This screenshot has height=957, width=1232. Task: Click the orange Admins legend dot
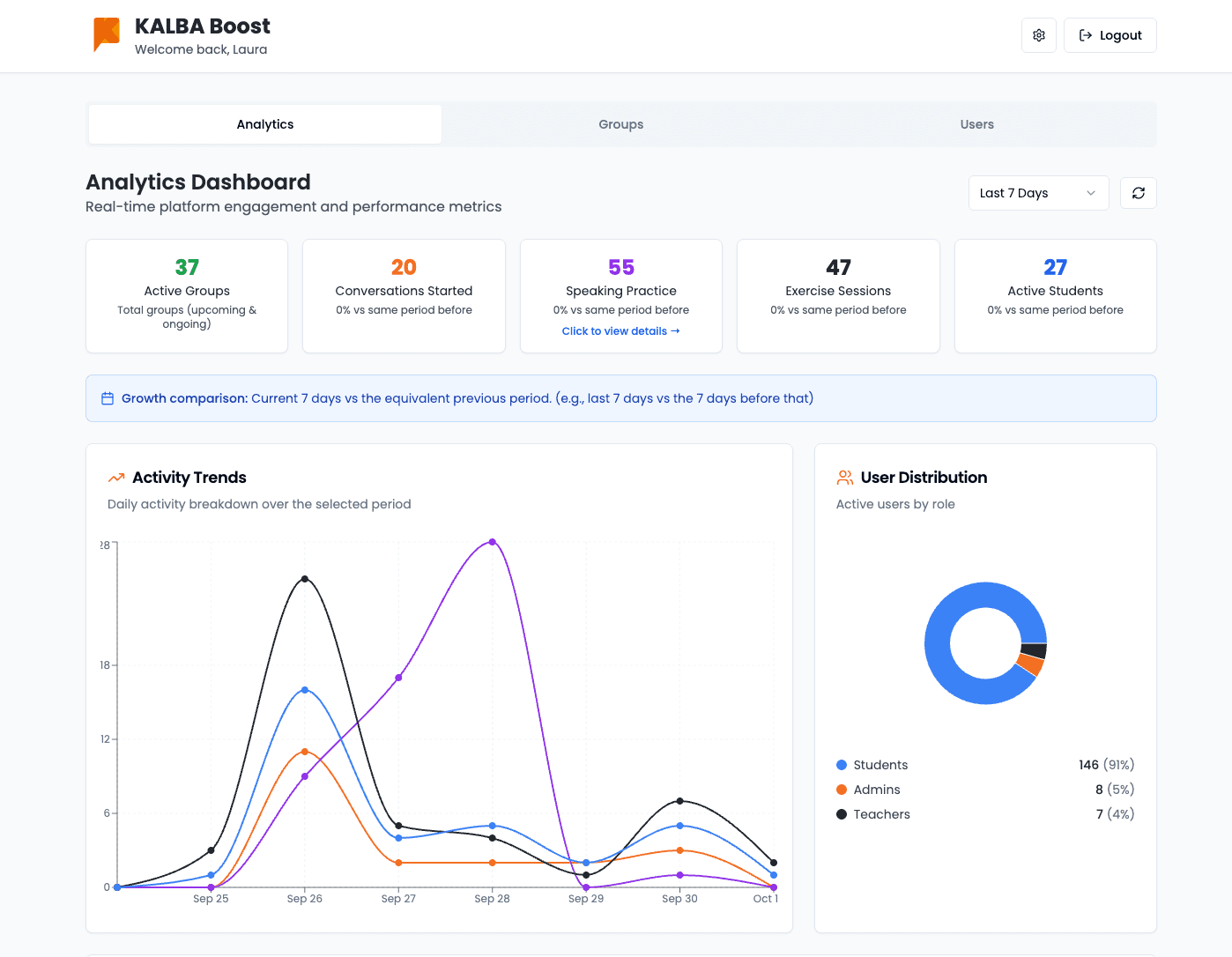(842, 790)
